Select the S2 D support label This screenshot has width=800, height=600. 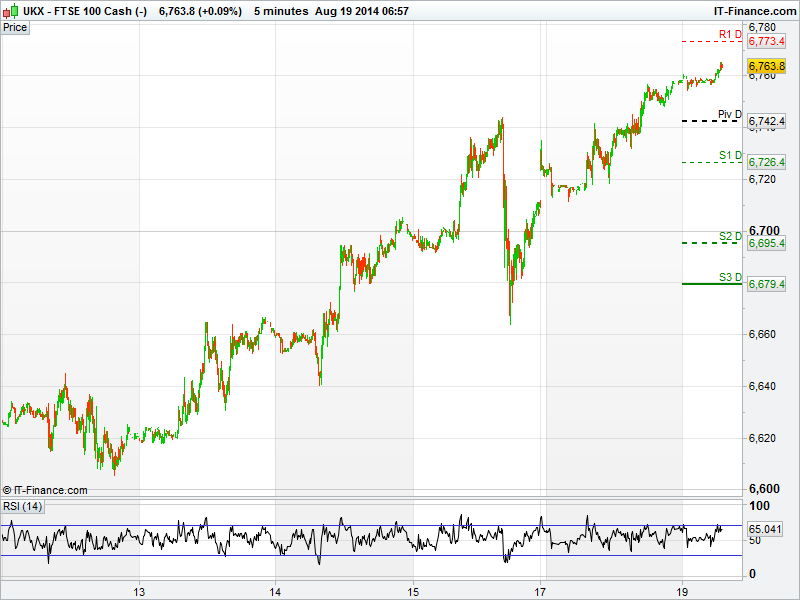(x=730, y=237)
